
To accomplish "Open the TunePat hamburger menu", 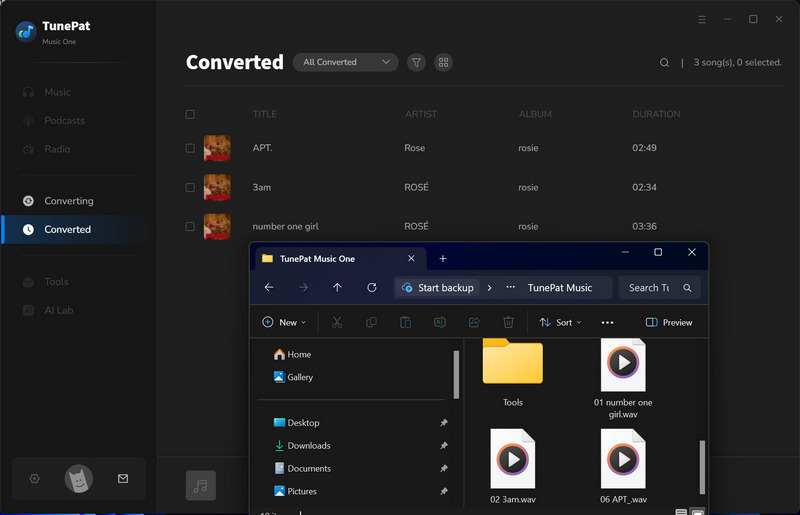I will 702,19.
